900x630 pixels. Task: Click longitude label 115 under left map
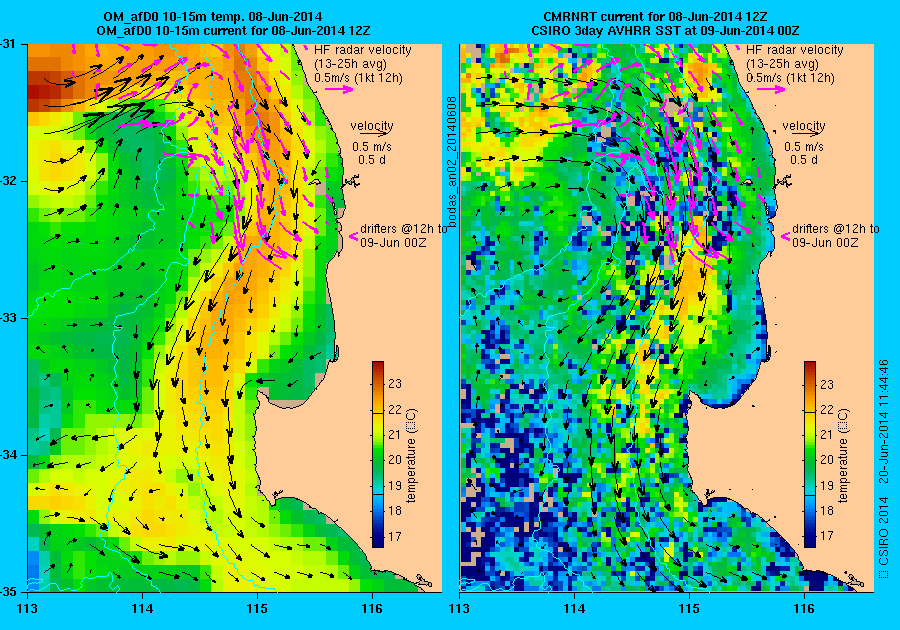click(x=257, y=609)
